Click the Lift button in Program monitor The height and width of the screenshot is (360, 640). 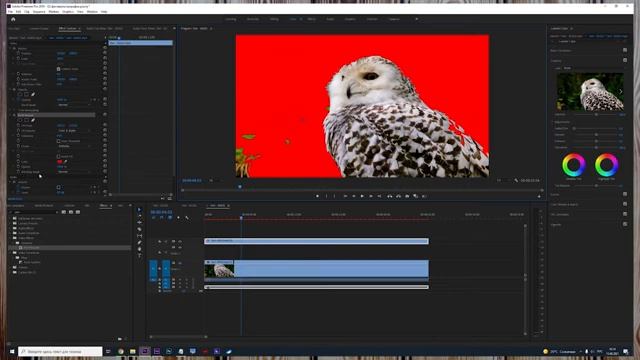click(x=390, y=196)
